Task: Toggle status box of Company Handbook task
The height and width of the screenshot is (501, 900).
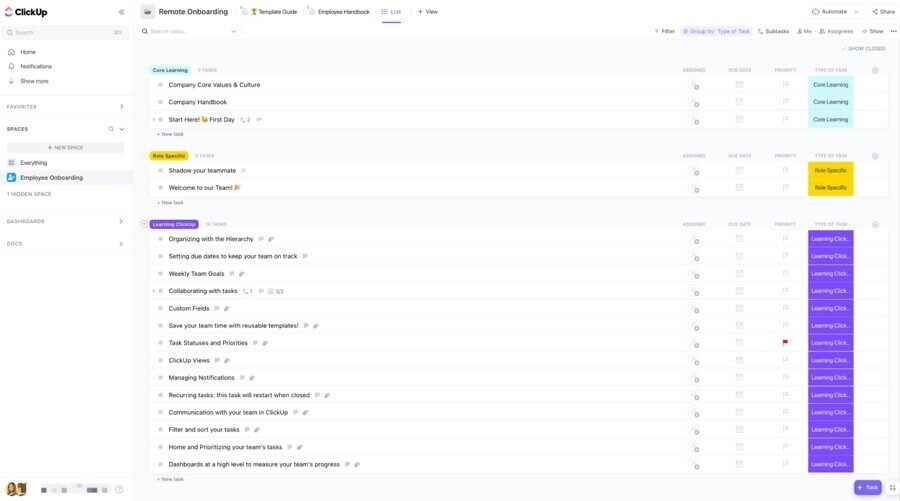Action: click(160, 102)
